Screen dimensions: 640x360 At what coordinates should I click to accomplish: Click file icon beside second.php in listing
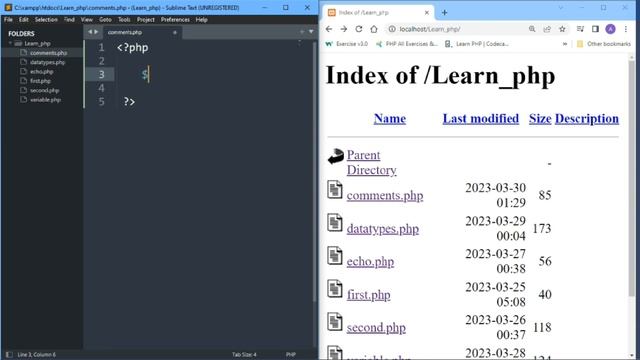click(335, 322)
